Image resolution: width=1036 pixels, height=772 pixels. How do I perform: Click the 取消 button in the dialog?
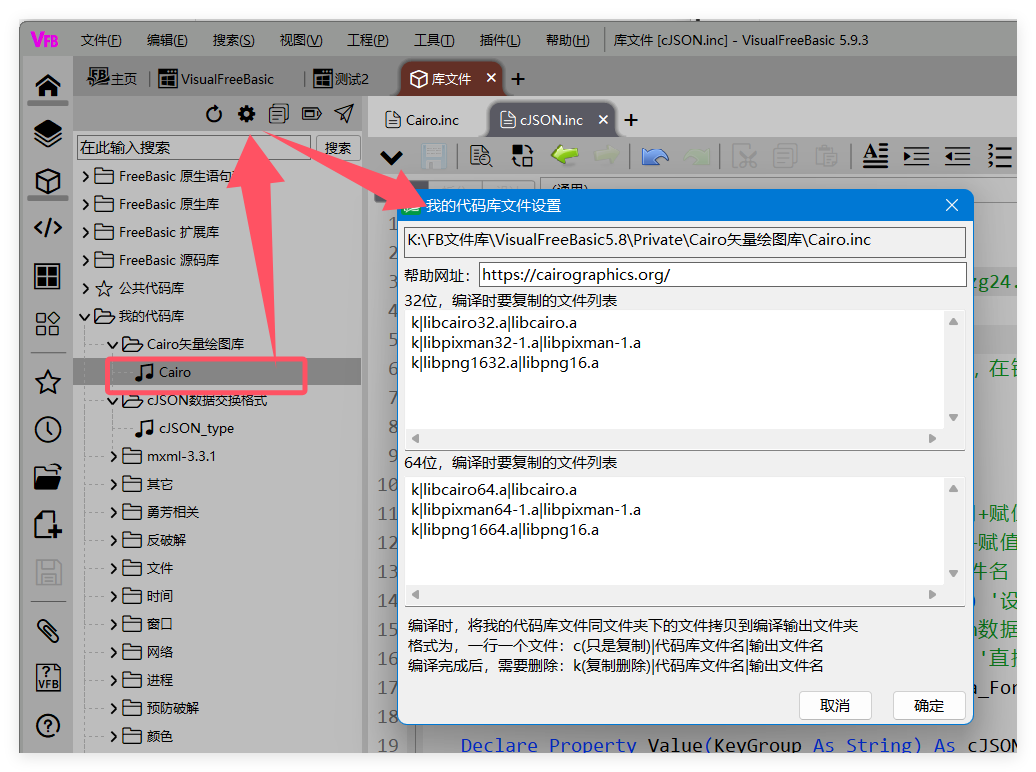tap(835, 705)
